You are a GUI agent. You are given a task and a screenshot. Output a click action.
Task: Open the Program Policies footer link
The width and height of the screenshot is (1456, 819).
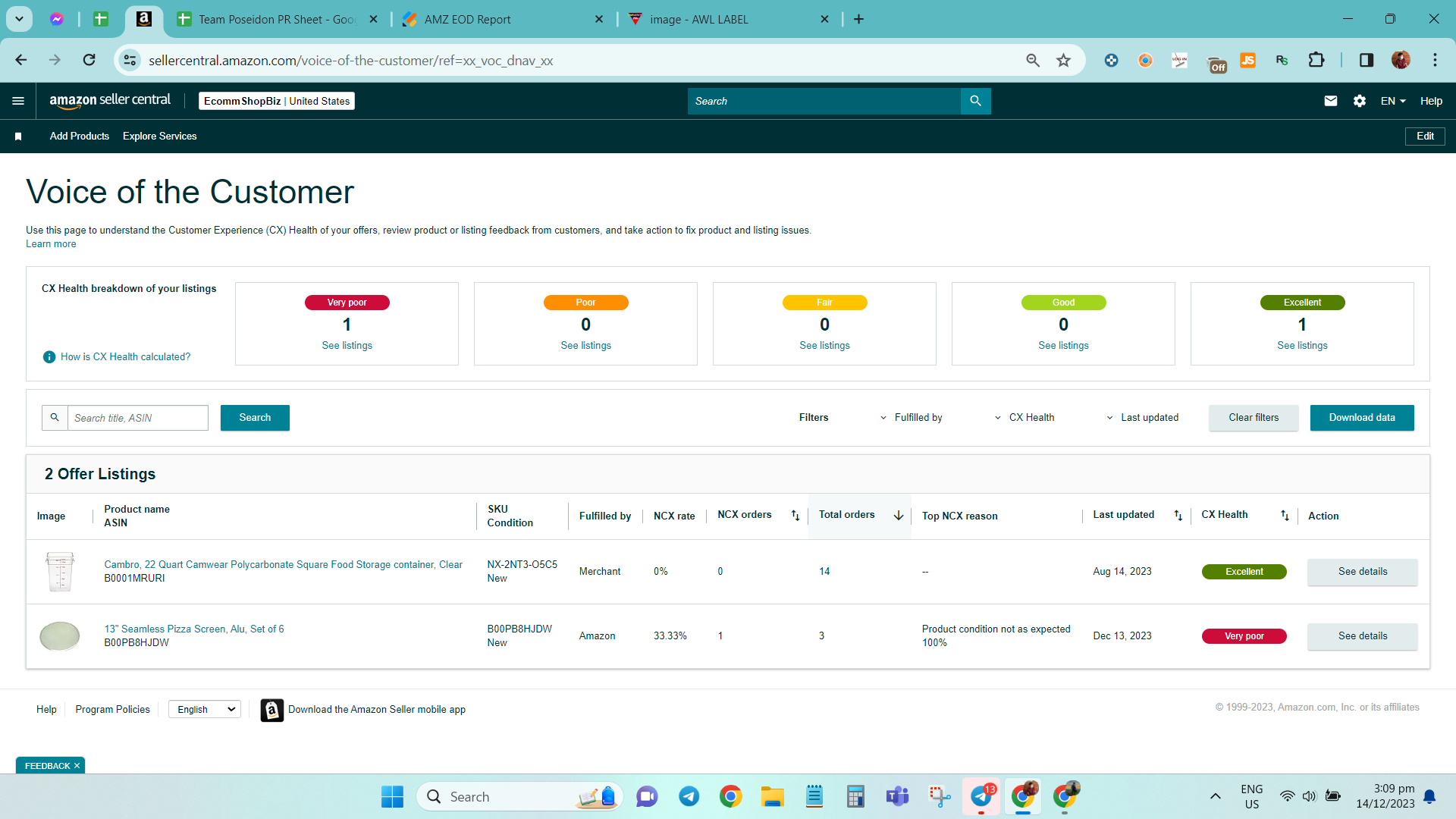112,710
